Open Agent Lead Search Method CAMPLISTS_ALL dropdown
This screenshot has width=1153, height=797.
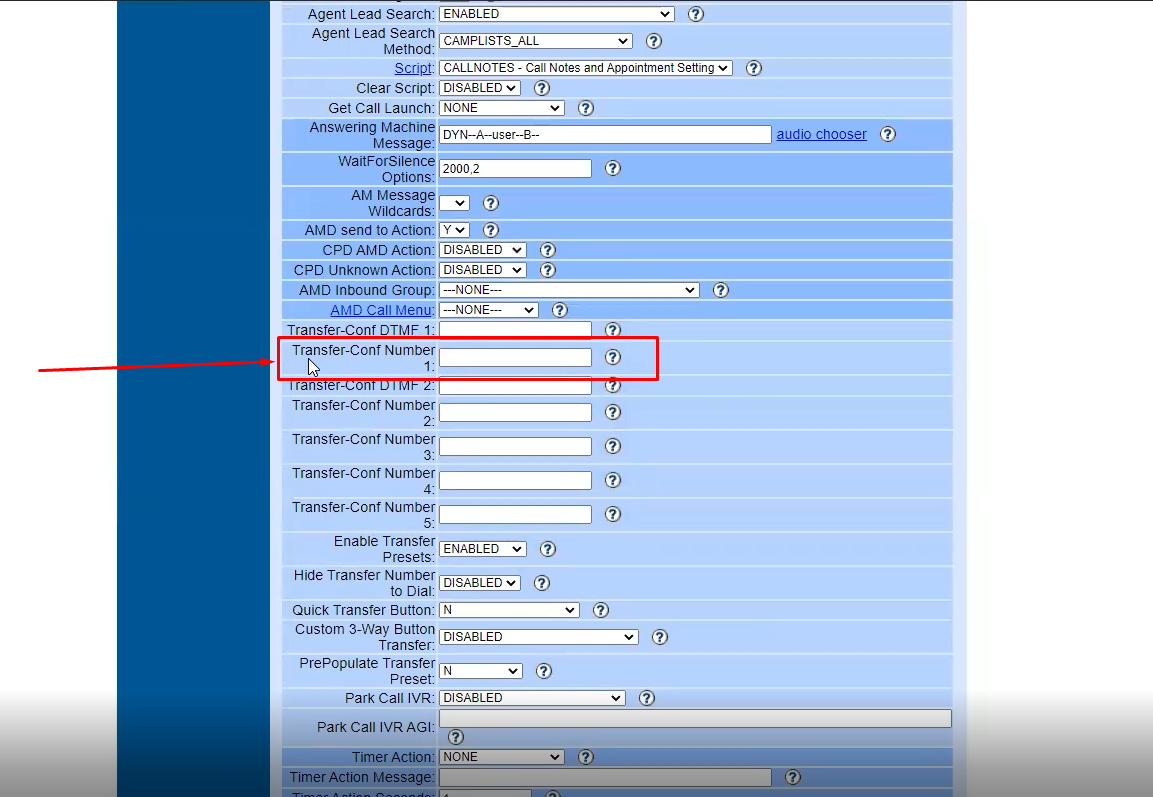click(x=535, y=41)
